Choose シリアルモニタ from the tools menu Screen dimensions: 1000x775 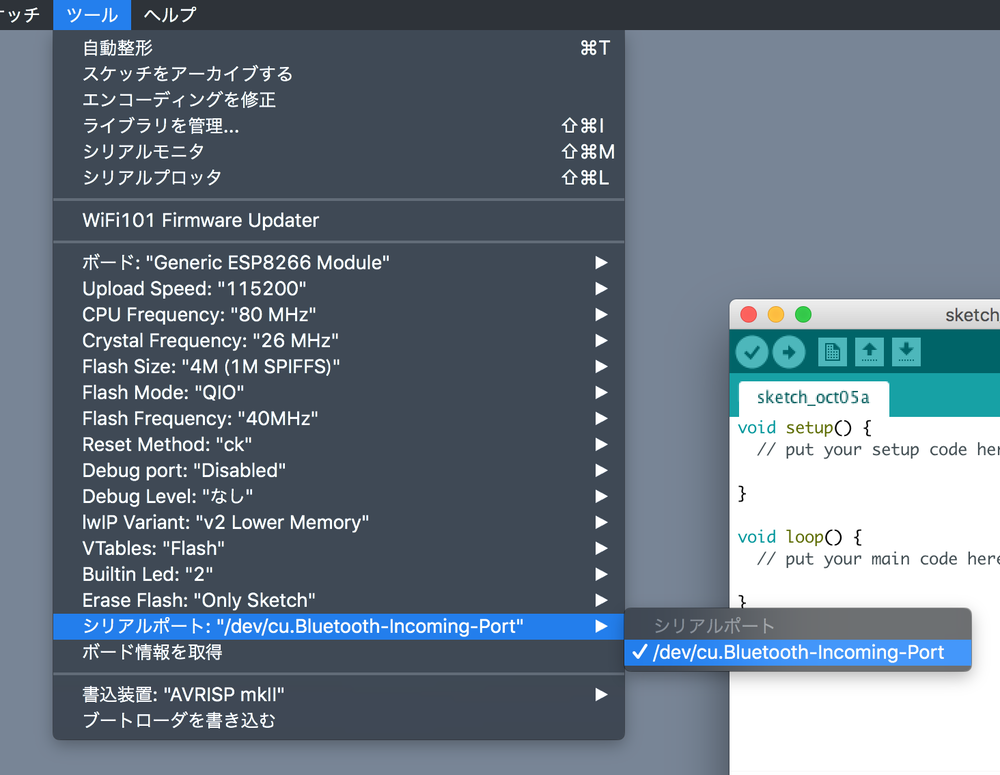pos(144,152)
